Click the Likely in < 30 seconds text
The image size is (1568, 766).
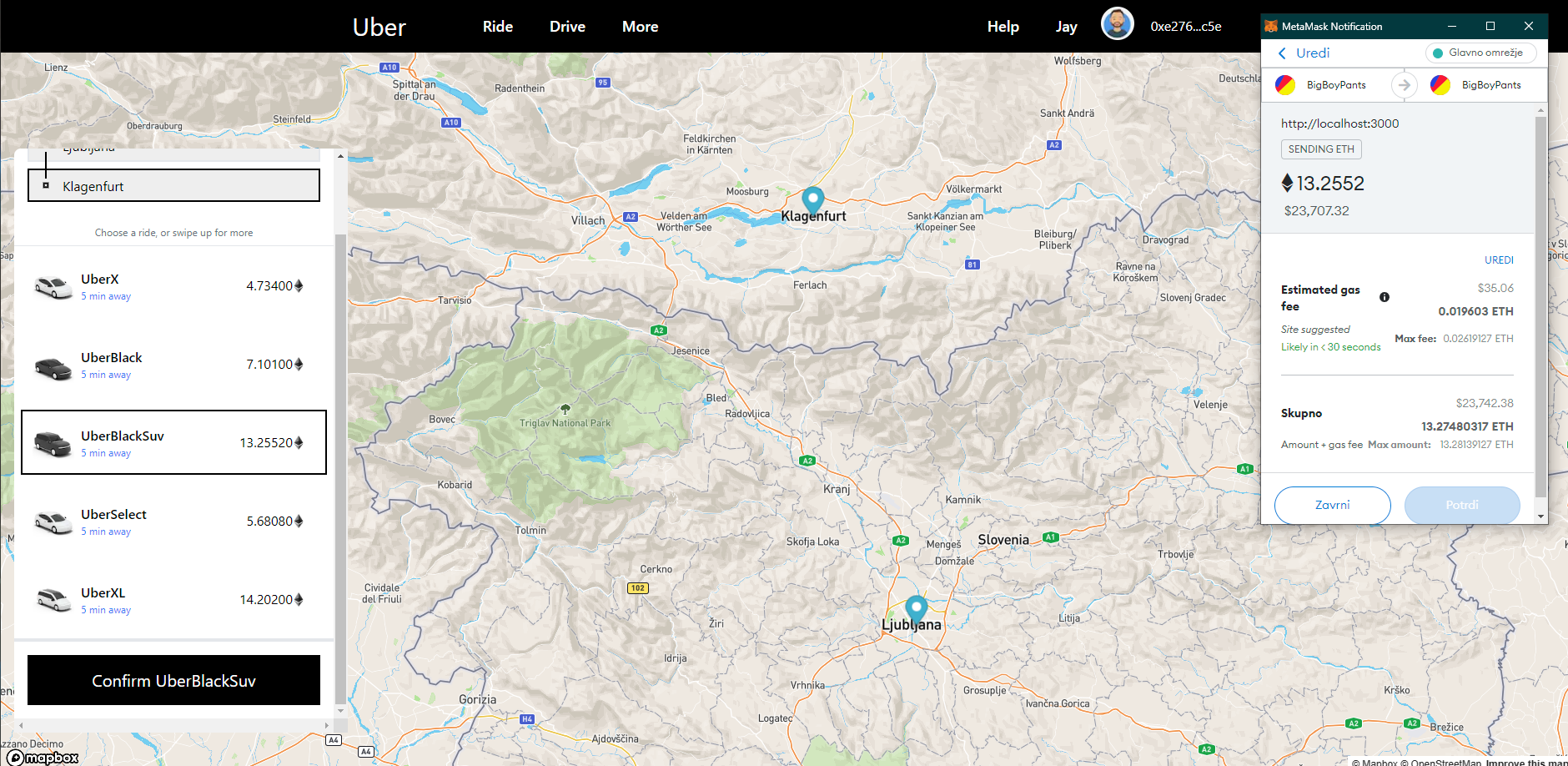click(1330, 347)
